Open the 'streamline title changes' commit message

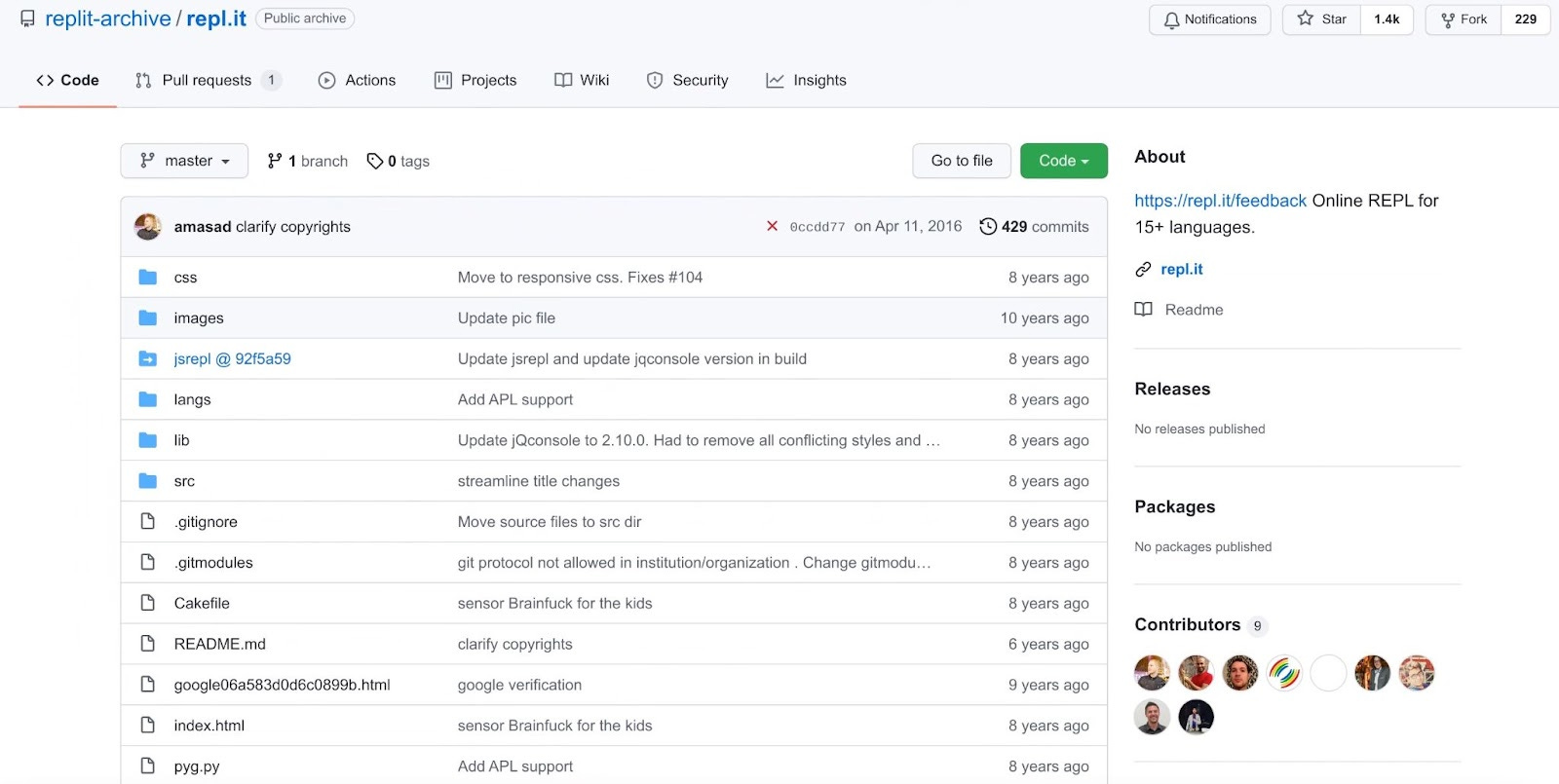point(539,481)
